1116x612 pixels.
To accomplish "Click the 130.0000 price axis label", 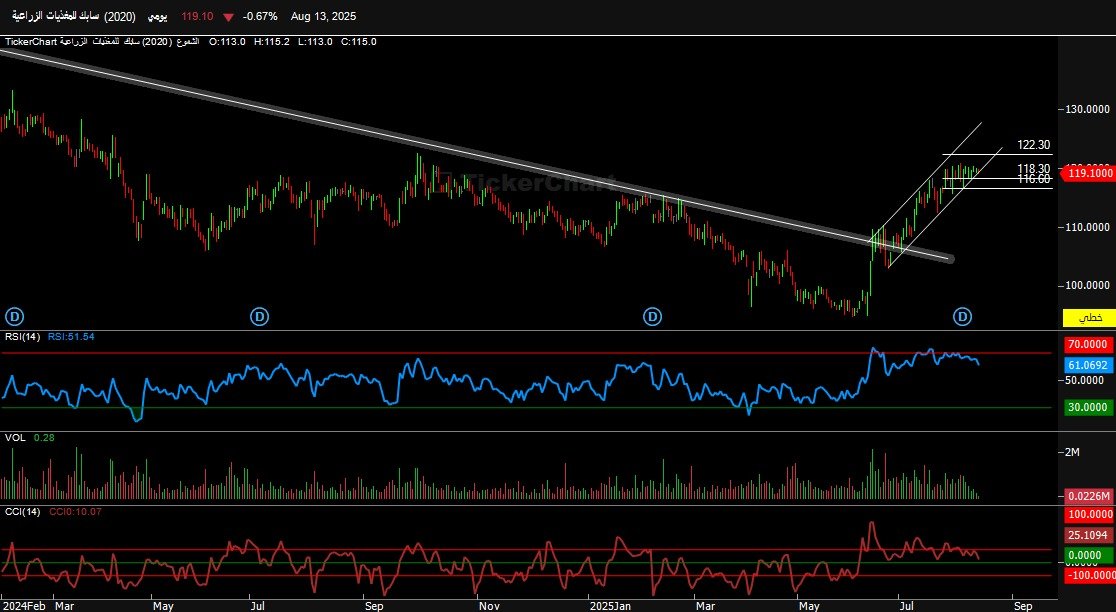I will (x=1088, y=109).
